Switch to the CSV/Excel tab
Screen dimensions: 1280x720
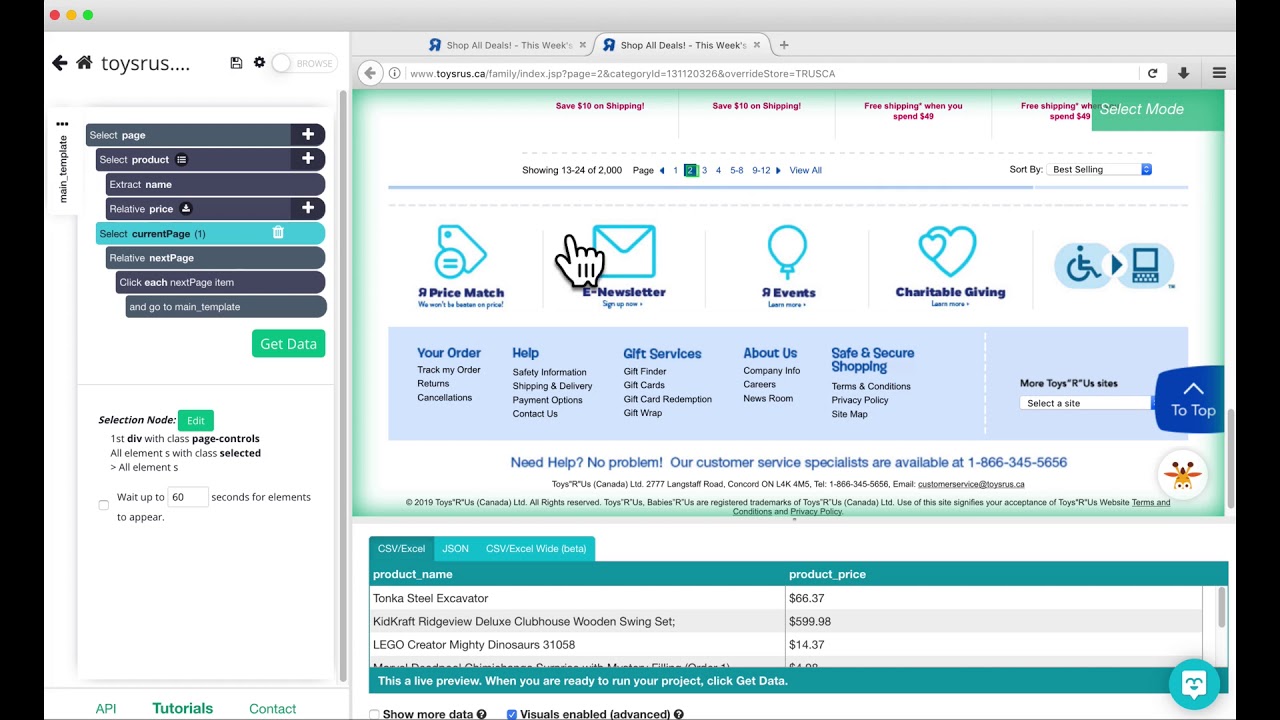pyautogui.click(x=401, y=548)
